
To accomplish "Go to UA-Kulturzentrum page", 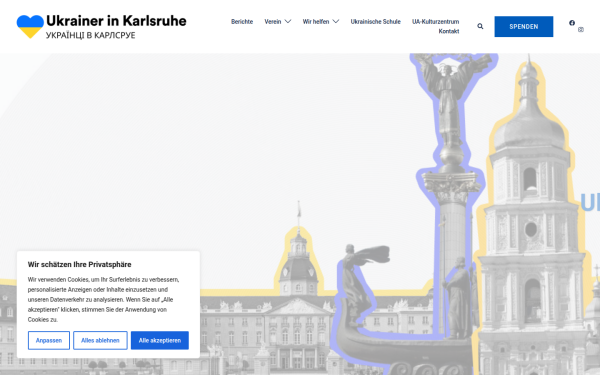I will tap(435, 21).
